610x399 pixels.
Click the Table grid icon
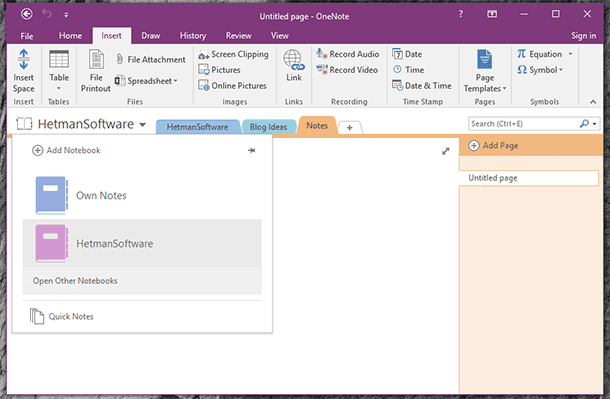[59, 60]
